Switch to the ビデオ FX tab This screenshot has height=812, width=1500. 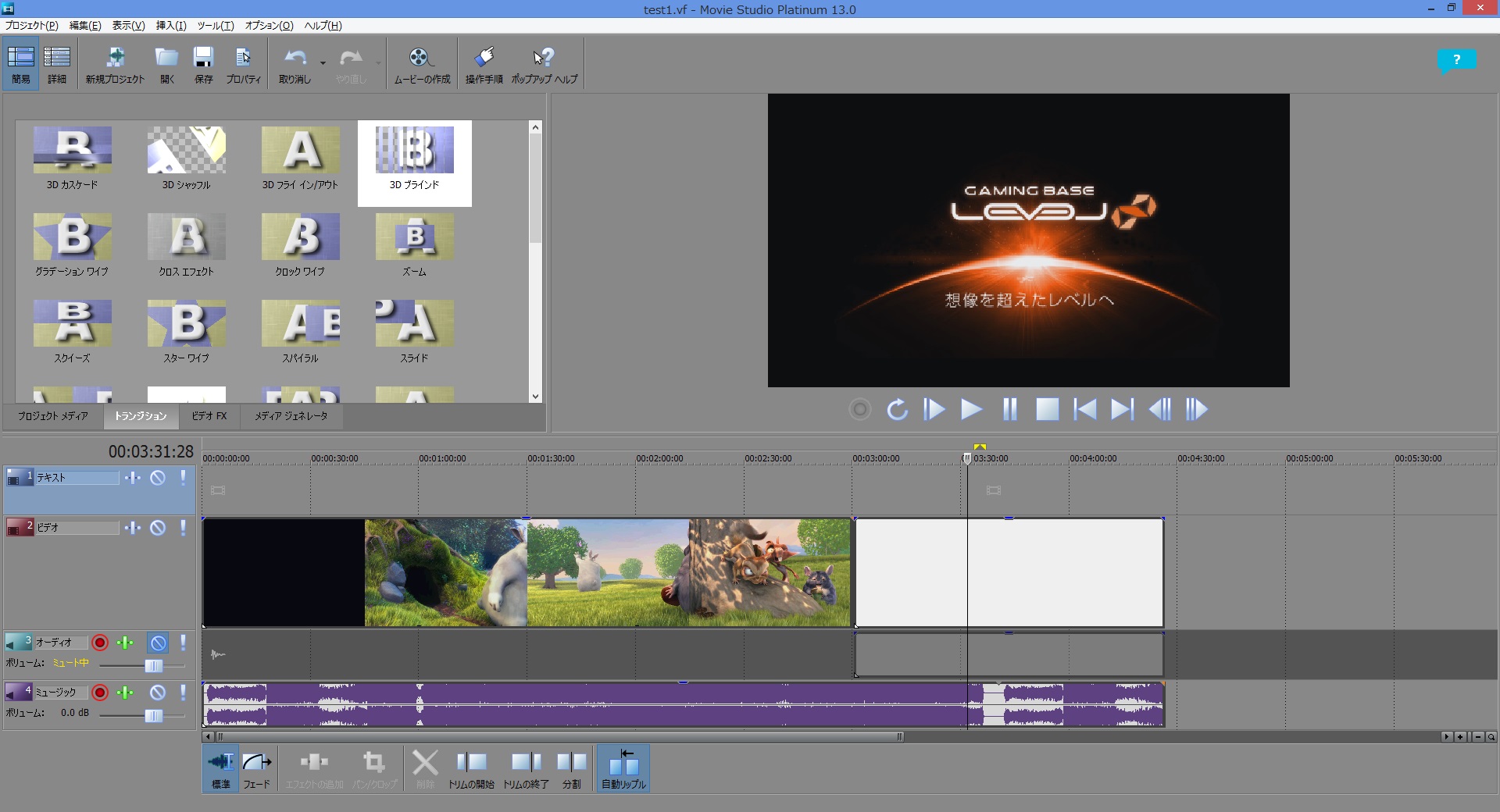tap(209, 416)
